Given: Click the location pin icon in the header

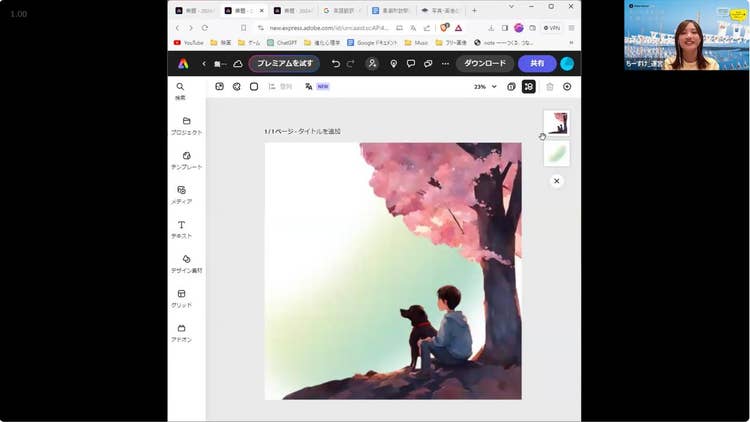Looking at the screenshot, I should tap(393, 64).
